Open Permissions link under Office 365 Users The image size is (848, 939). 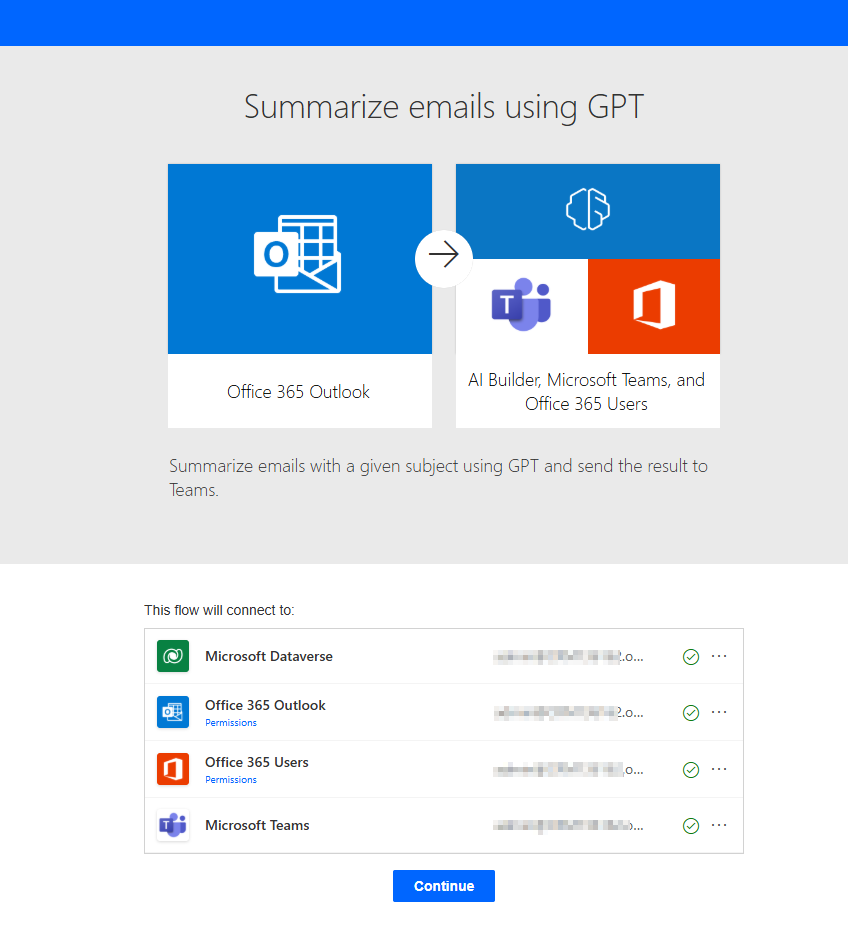tap(231, 780)
